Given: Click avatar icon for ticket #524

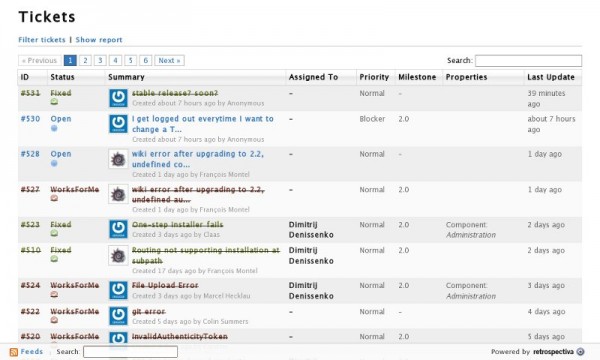Looking at the screenshot, I should pyautogui.click(x=118, y=290).
